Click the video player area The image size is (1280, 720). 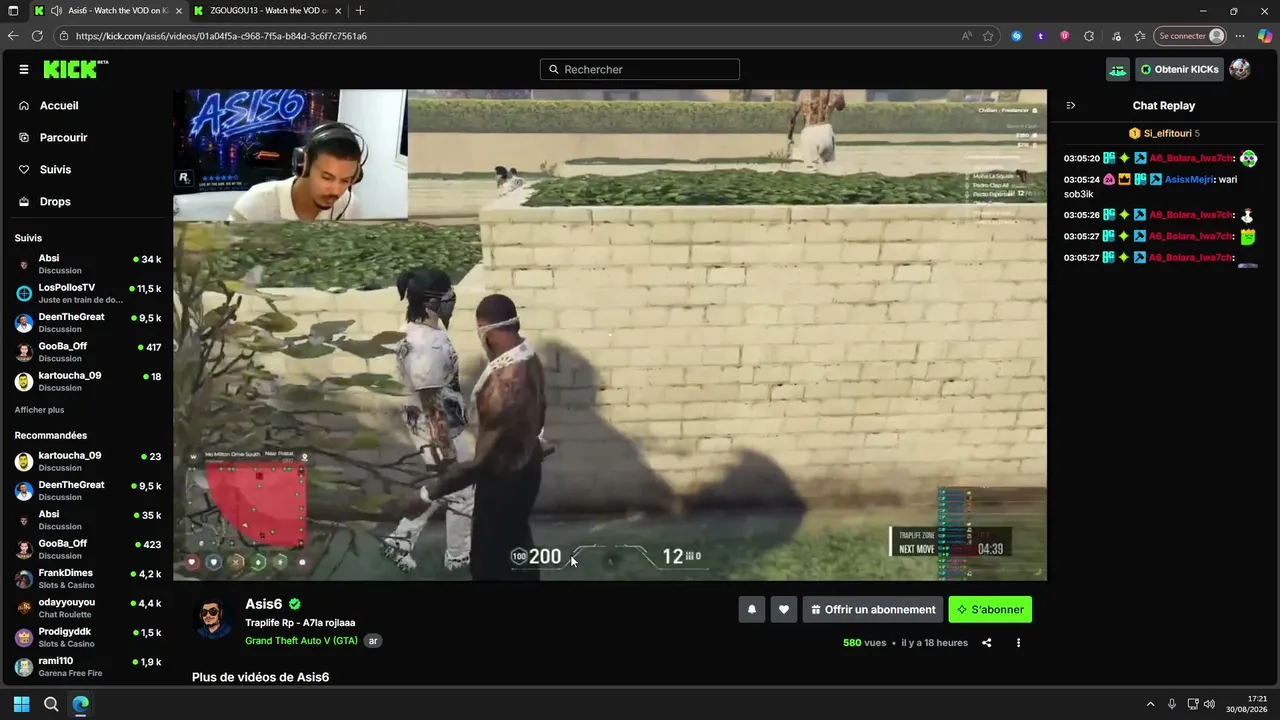[610, 335]
